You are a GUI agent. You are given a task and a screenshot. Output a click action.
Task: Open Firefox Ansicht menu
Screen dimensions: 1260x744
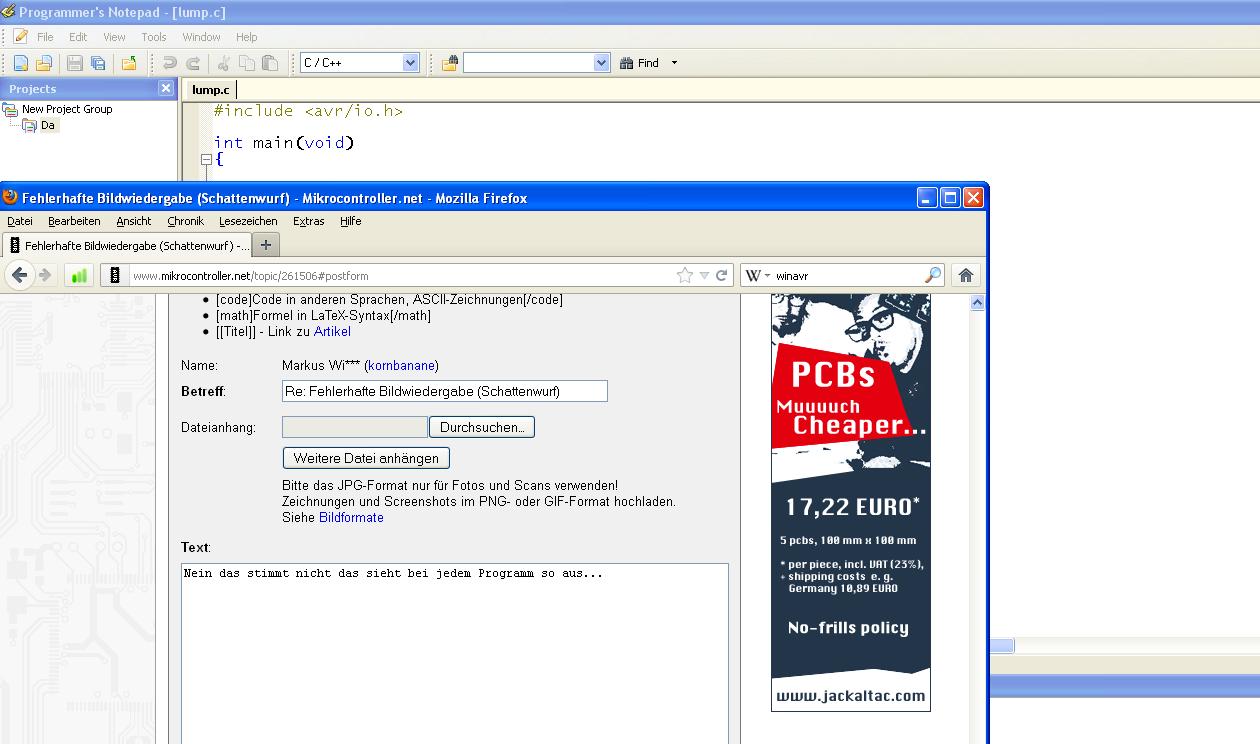[134, 221]
